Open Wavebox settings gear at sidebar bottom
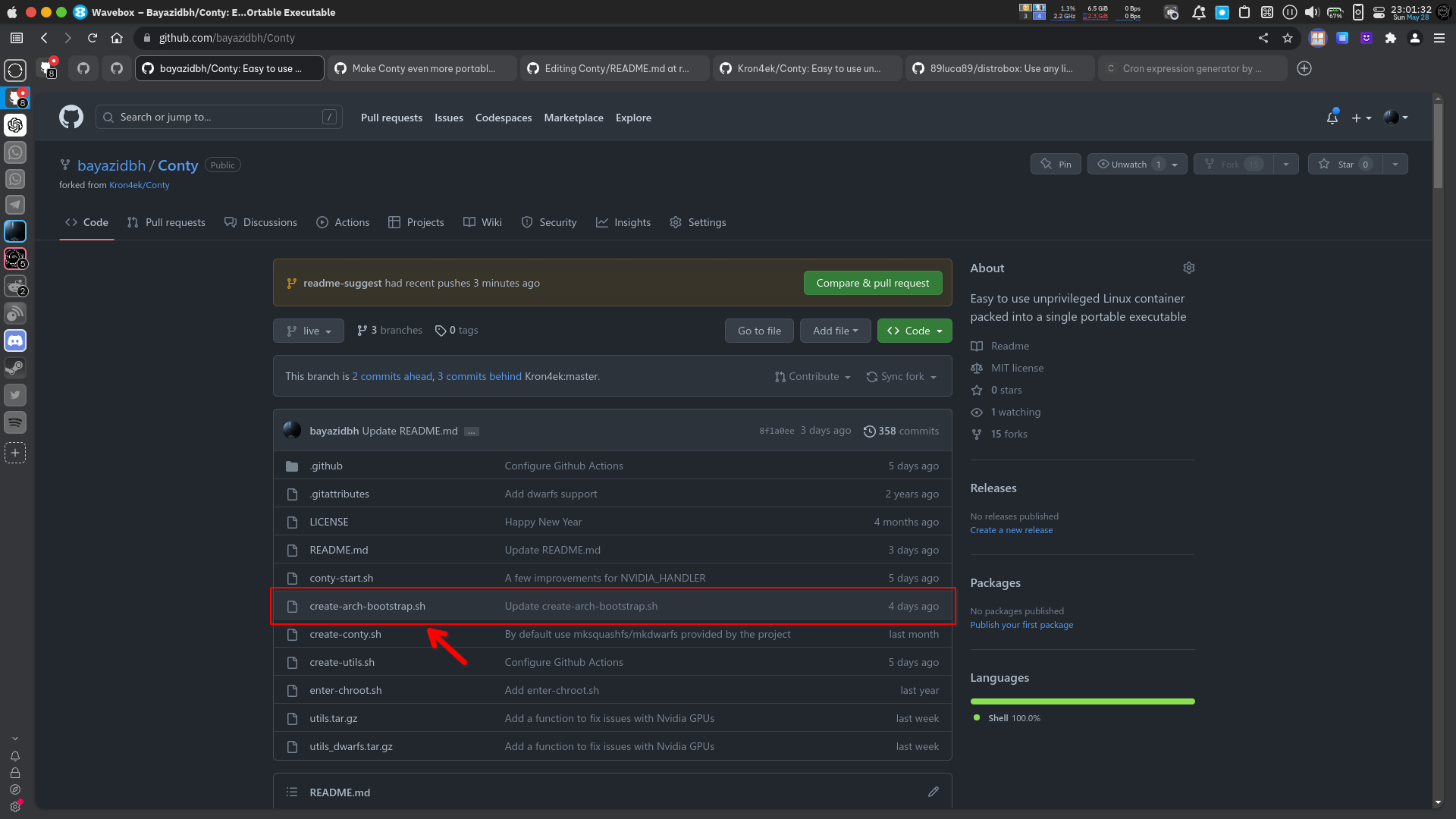This screenshot has height=819, width=1456. coord(15,807)
